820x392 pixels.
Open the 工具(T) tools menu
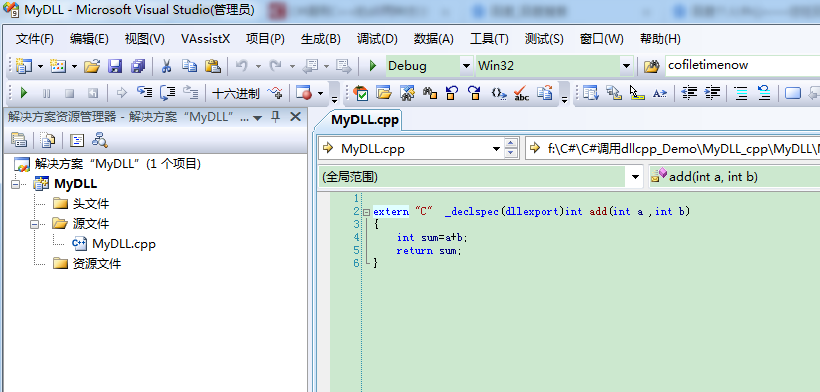489,39
